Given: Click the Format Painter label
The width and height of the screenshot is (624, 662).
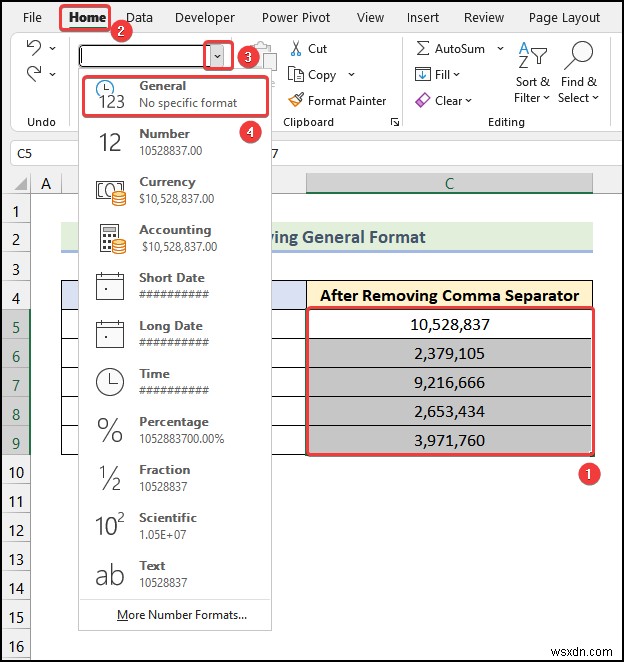Looking at the screenshot, I should coord(347,100).
